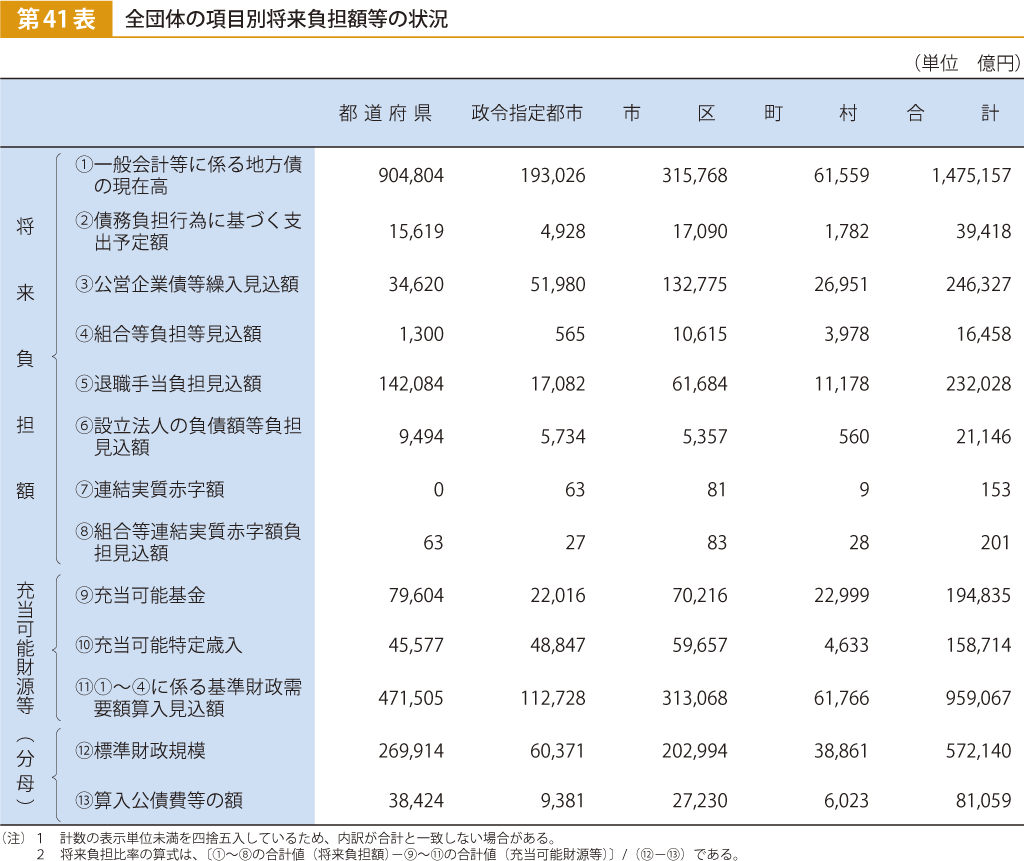Select the value 15,619
The height and width of the screenshot is (861, 1024).
pyautogui.click(x=416, y=231)
